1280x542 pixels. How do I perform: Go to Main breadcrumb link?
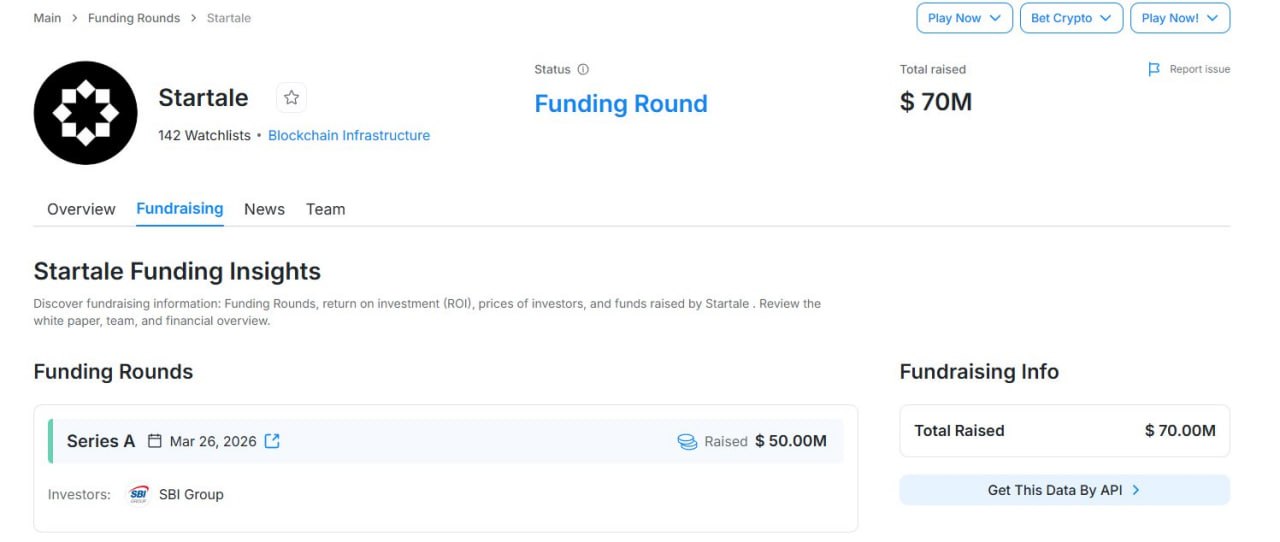coord(47,18)
